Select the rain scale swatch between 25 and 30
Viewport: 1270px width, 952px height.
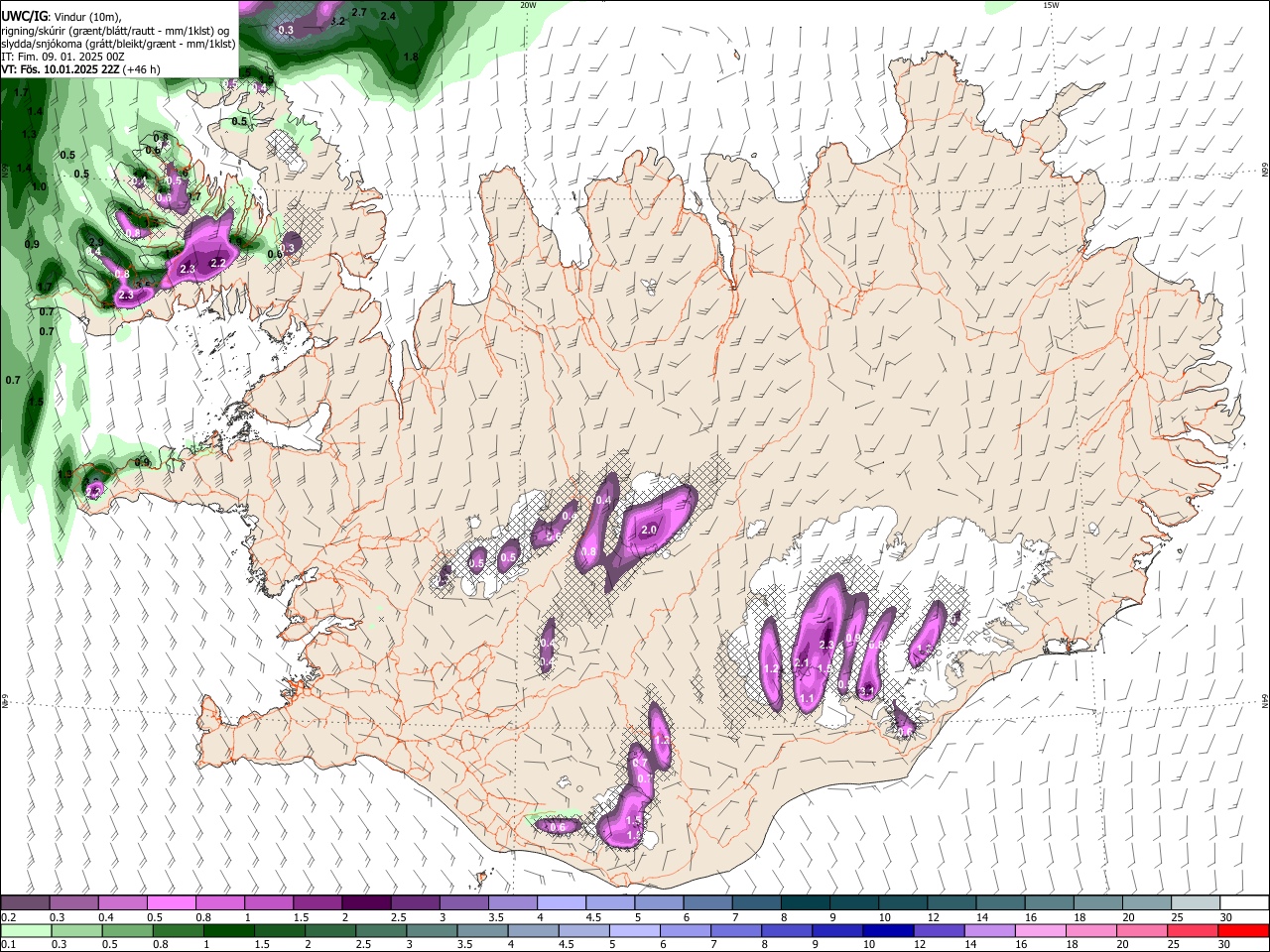pos(1192,930)
